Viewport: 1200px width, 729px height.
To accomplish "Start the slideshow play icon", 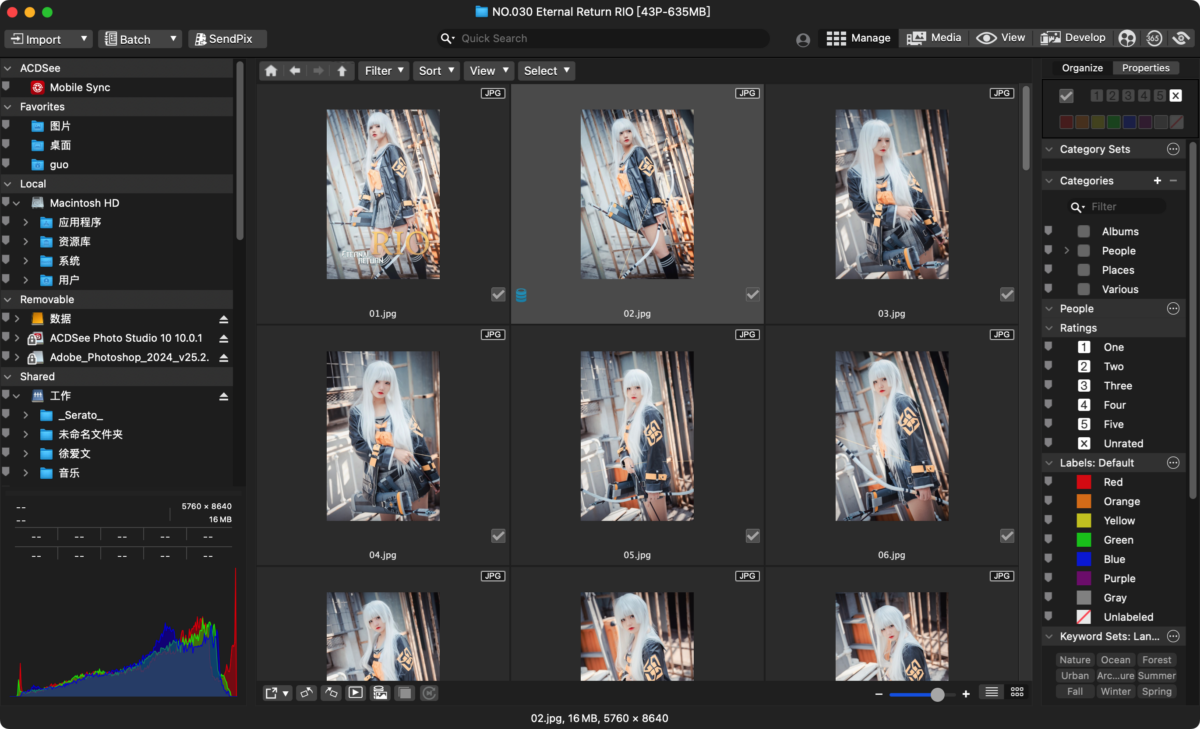I will pyautogui.click(x=355, y=693).
